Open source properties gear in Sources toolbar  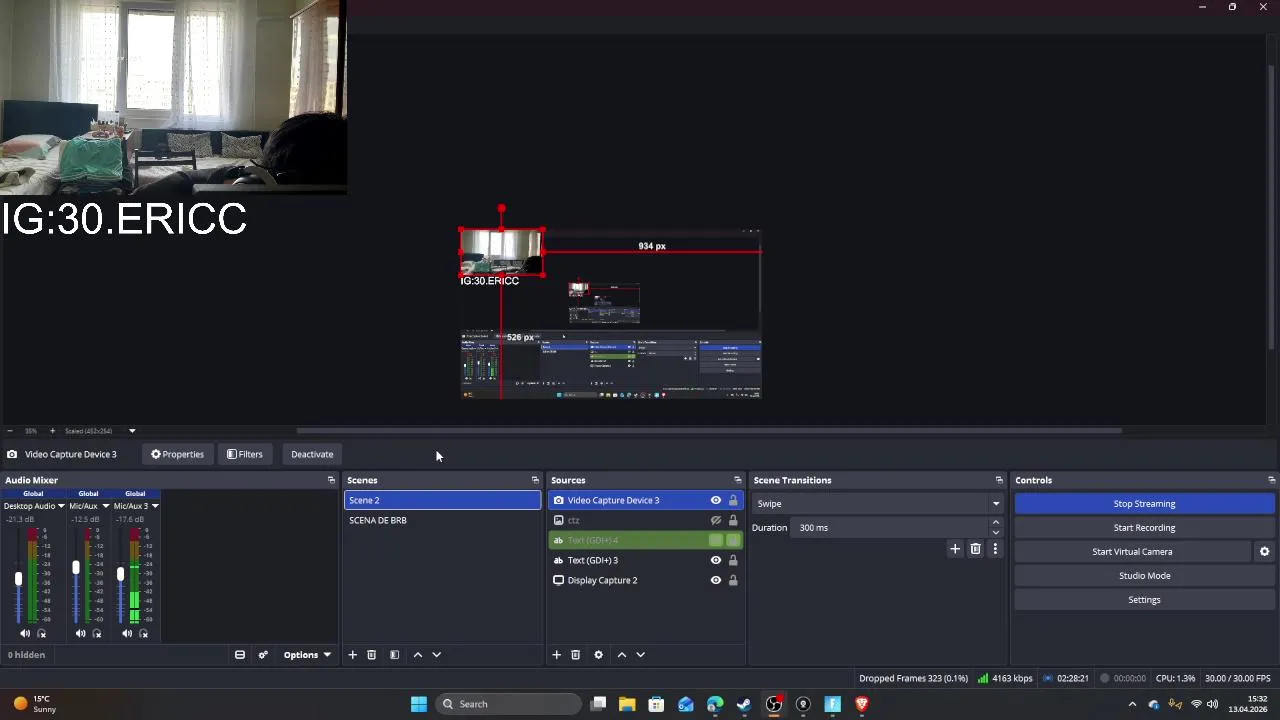pyautogui.click(x=598, y=655)
